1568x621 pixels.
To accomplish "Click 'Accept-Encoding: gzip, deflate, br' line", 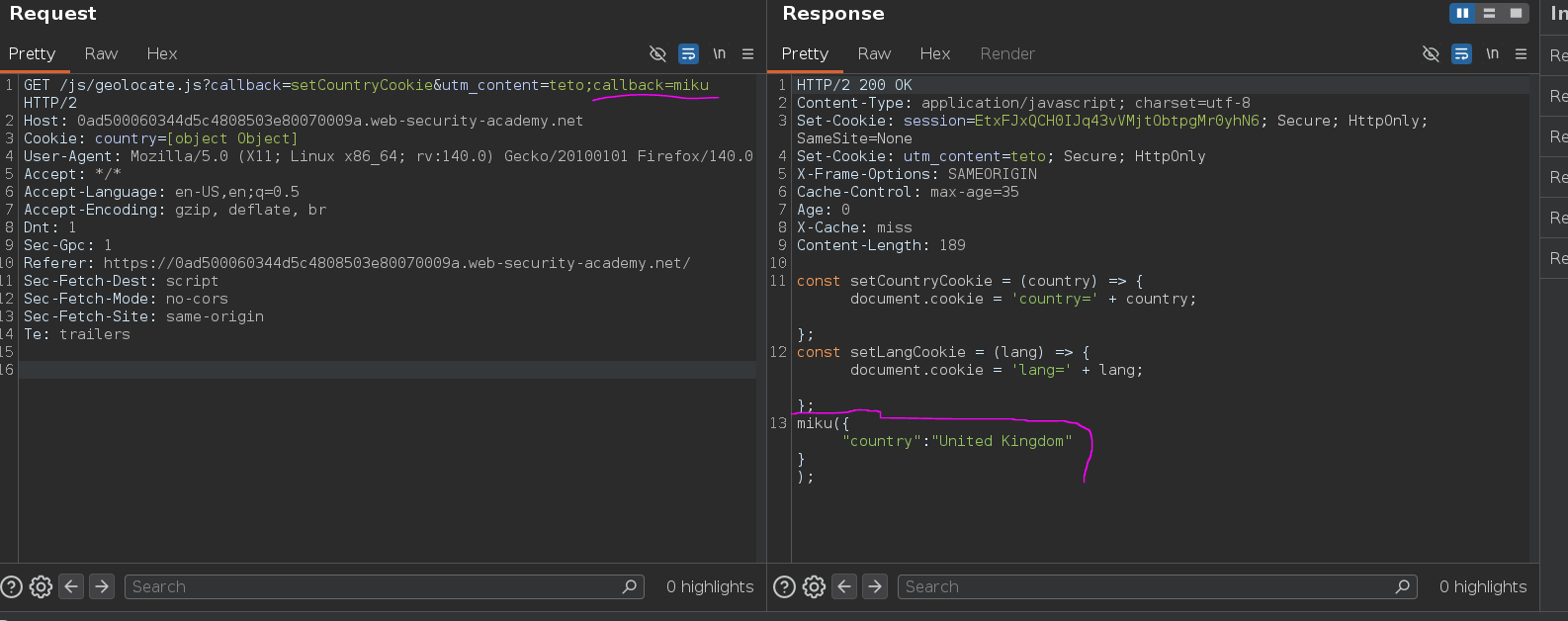I will [x=175, y=210].
